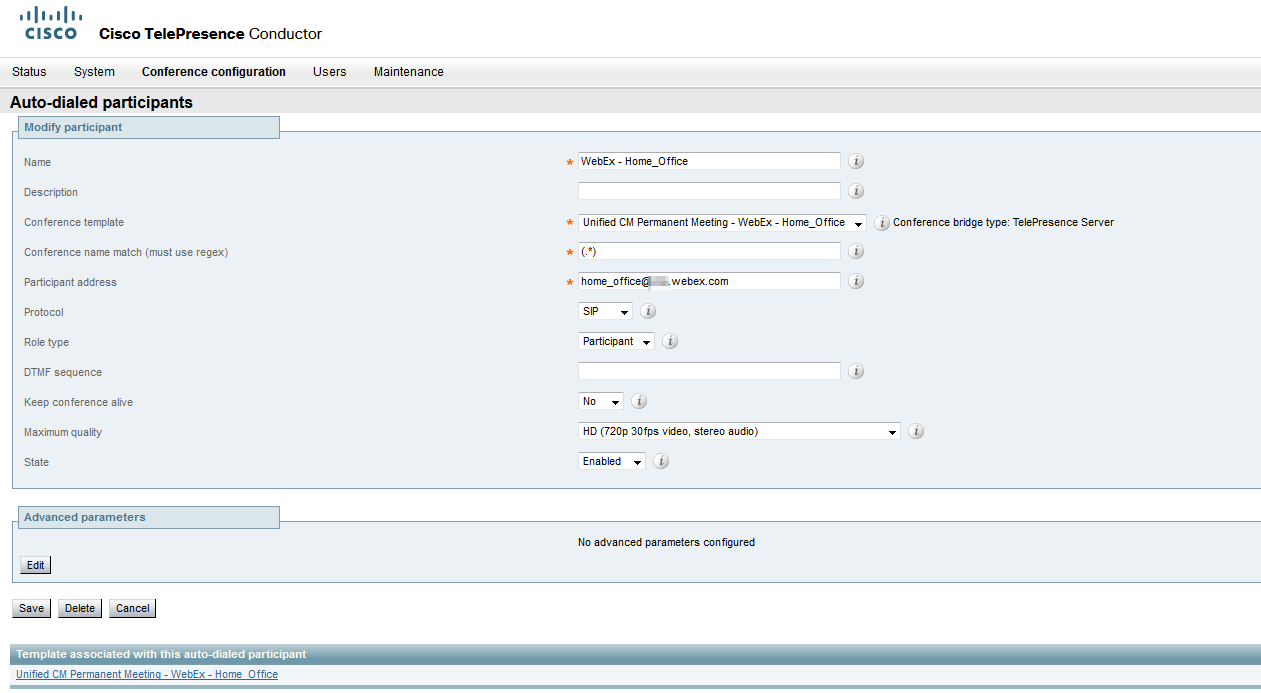Open the Users menu
The height and width of the screenshot is (693, 1261).
[x=329, y=72]
